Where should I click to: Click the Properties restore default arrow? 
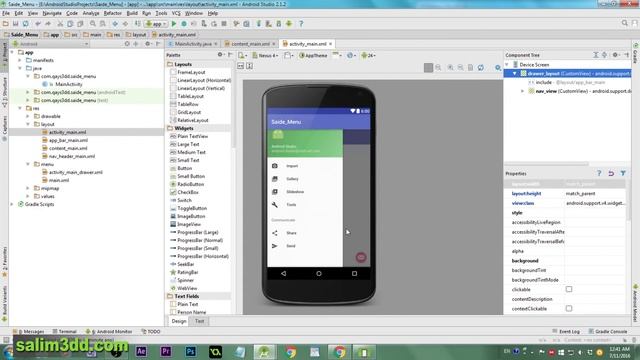tap(611, 173)
